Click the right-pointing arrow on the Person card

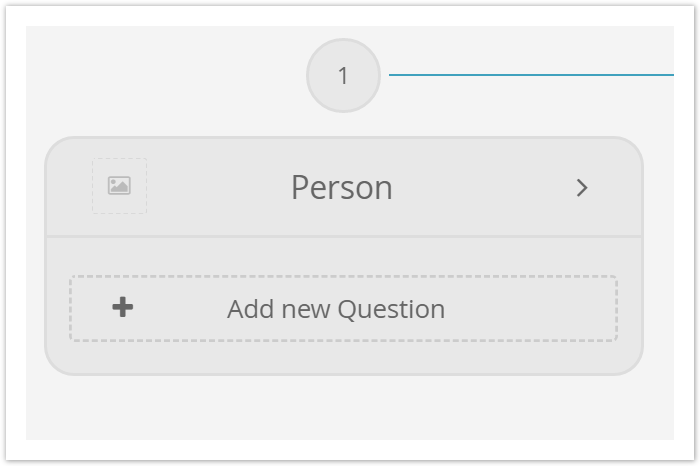(x=582, y=188)
